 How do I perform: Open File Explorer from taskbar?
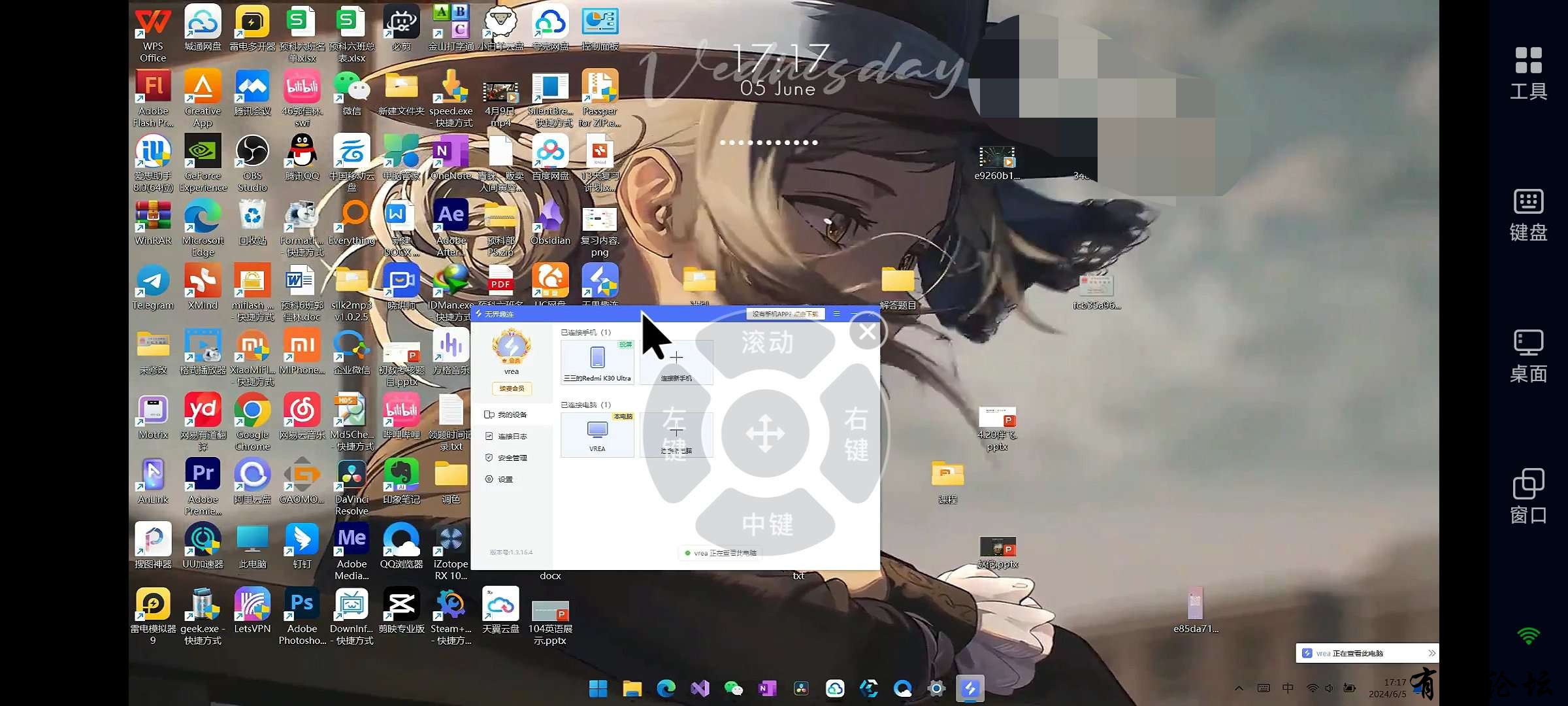click(x=632, y=688)
